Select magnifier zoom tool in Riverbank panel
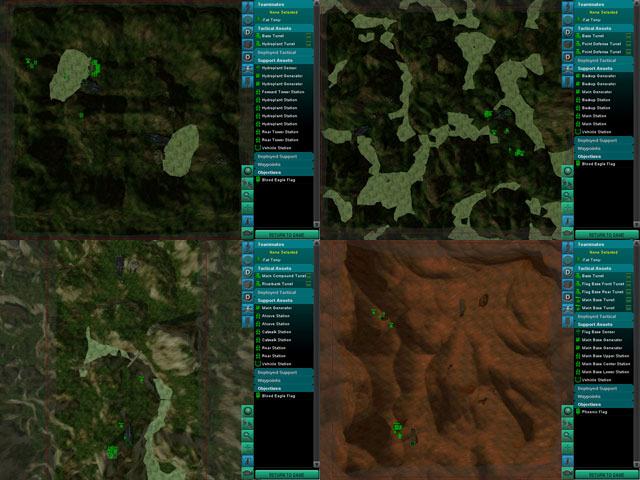 [248, 436]
